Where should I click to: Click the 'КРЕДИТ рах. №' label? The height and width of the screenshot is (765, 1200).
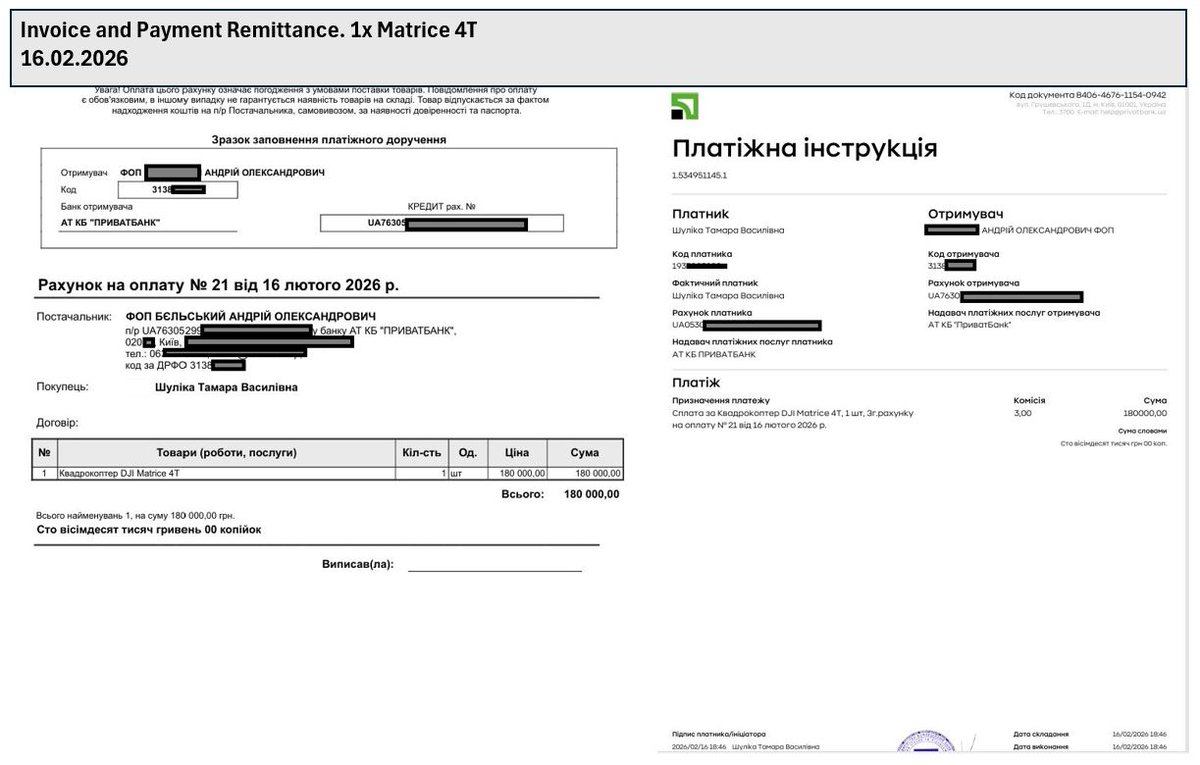tap(441, 206)
